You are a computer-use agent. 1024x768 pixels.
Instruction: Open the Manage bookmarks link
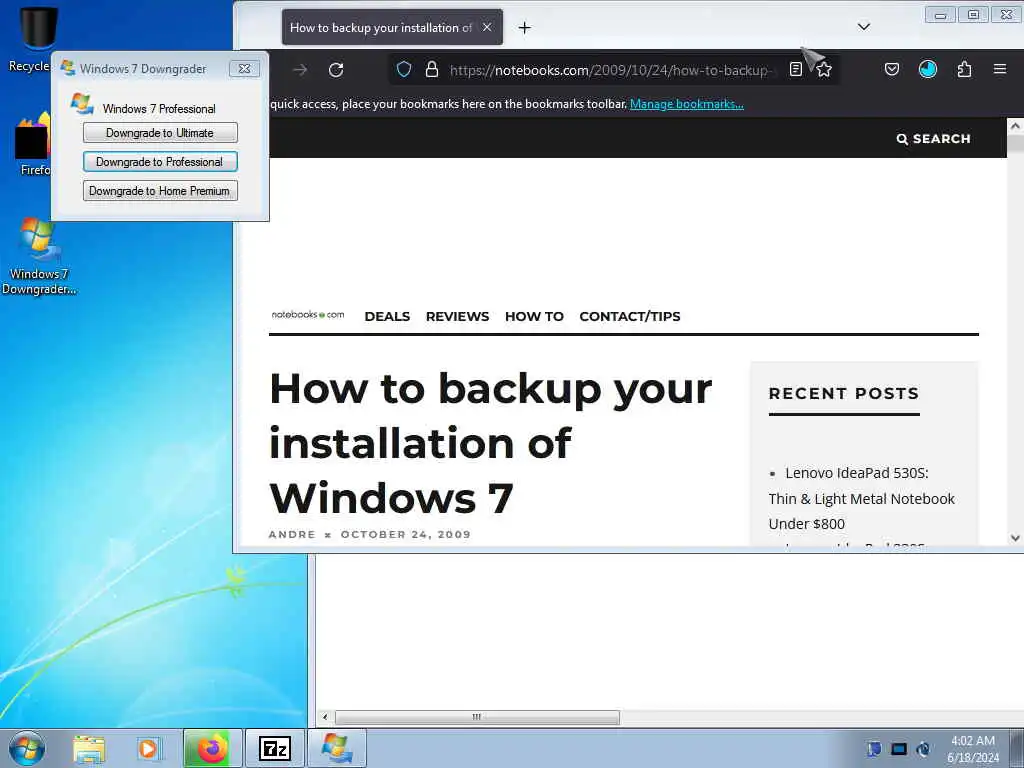point(686,104)
